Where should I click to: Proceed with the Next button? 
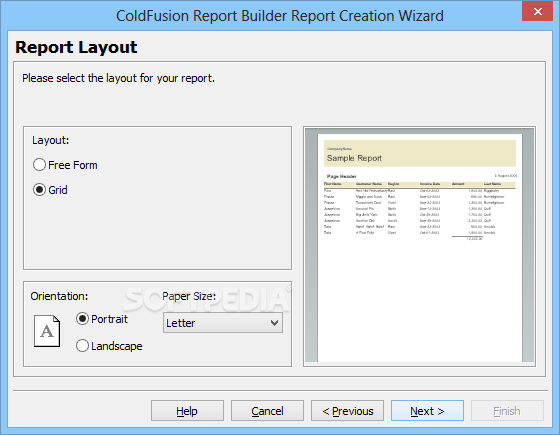[428, 411]
